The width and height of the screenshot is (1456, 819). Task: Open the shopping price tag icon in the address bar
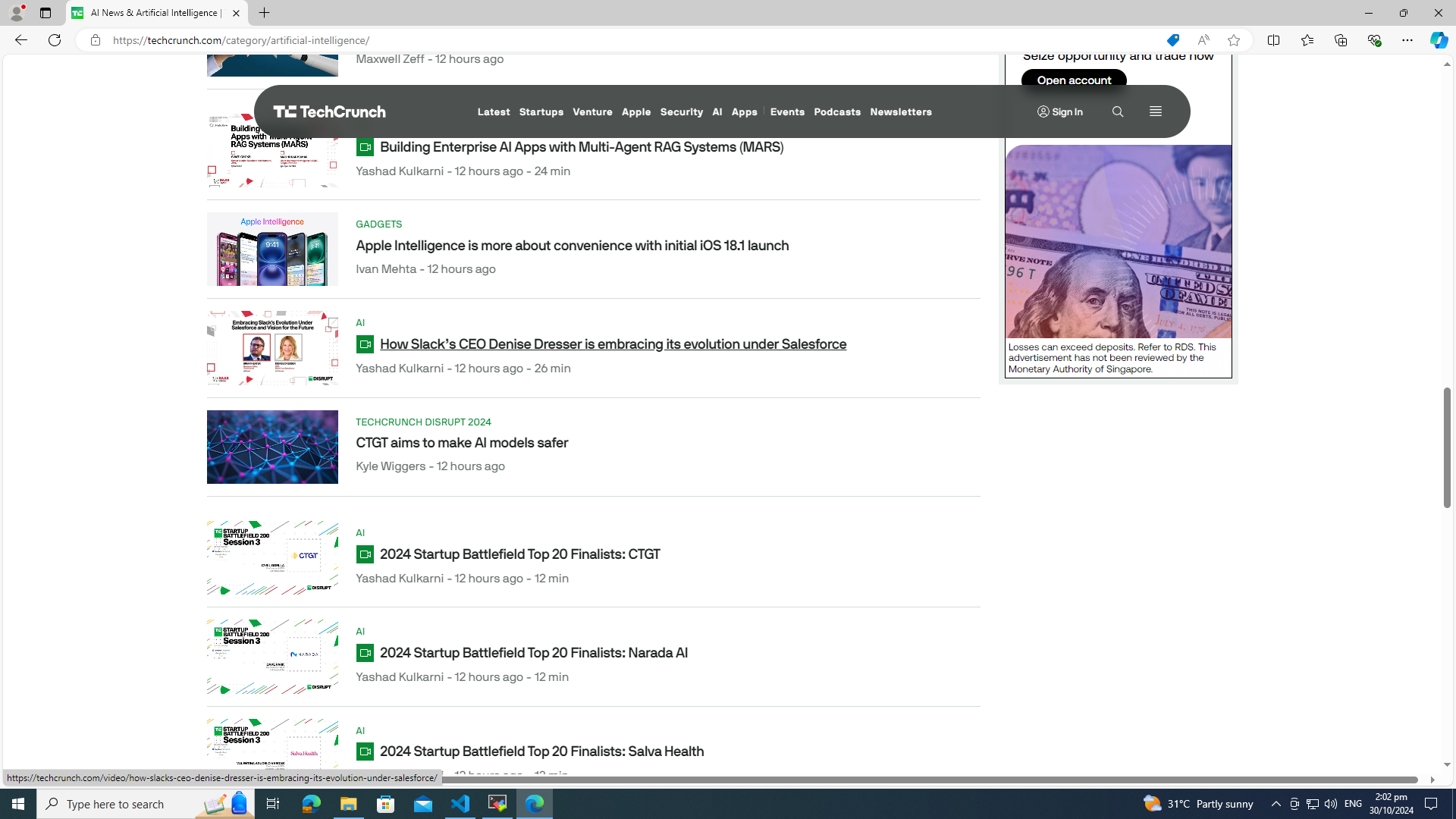click(1172, 40)
